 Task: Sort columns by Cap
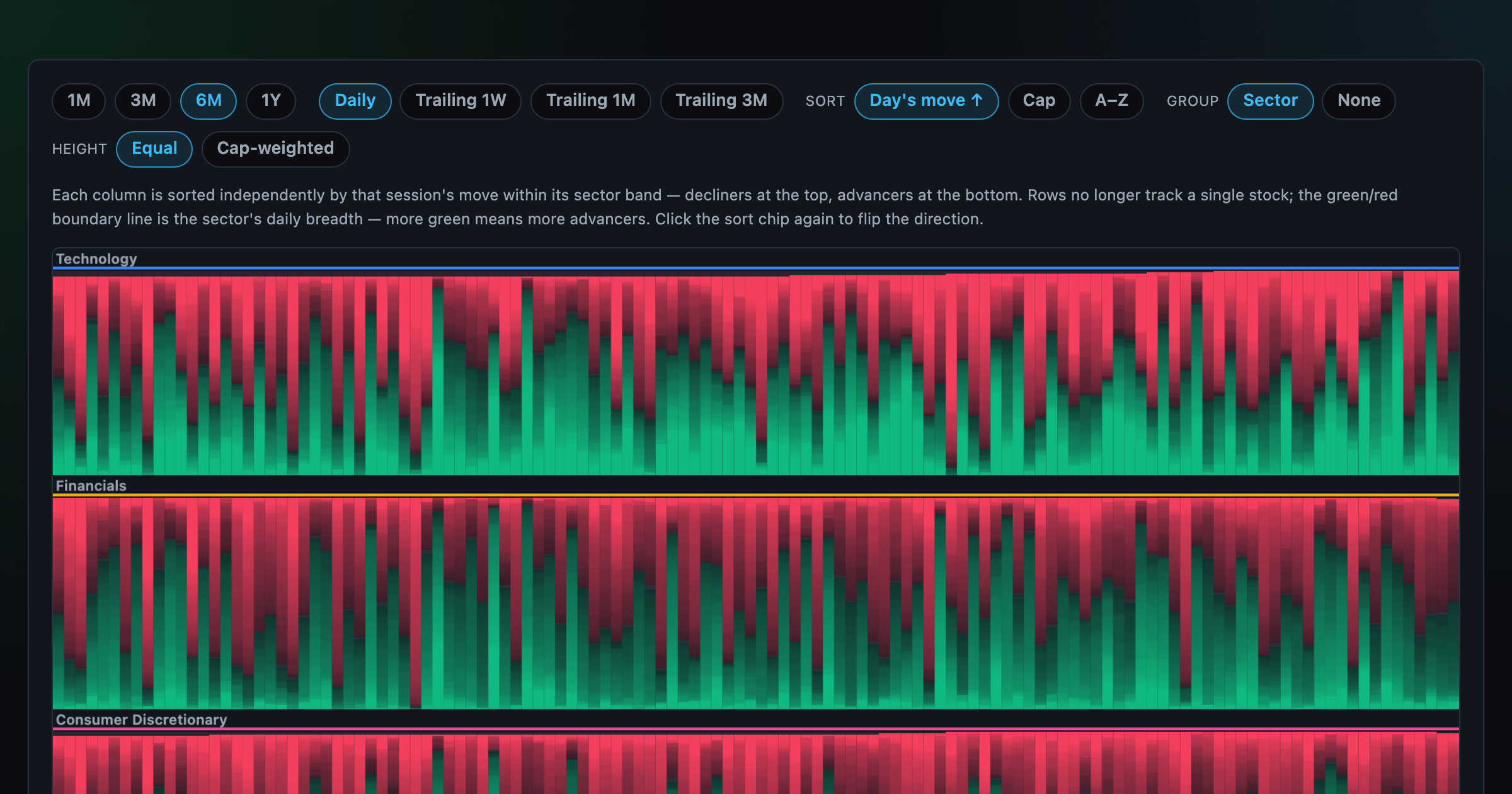(x=1039, y=101)
